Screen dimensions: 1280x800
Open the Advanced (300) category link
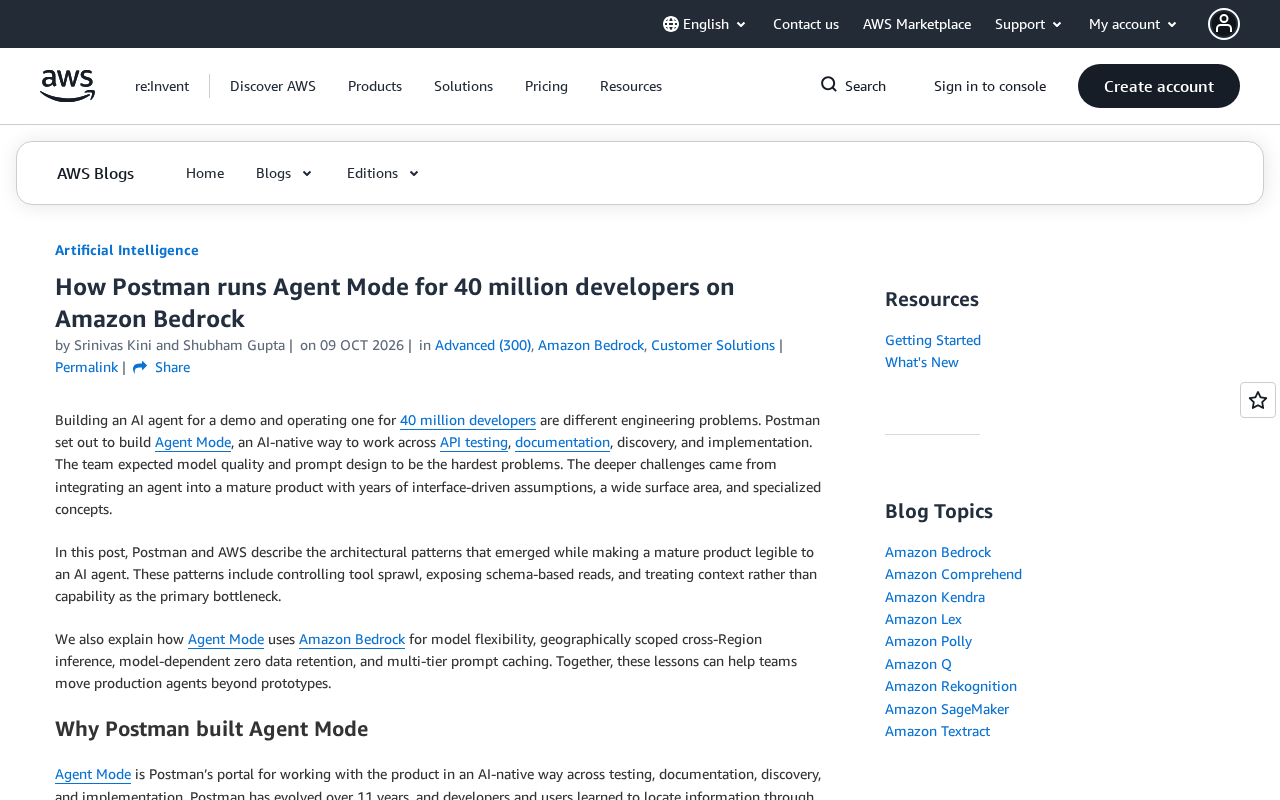coord(483,345)
